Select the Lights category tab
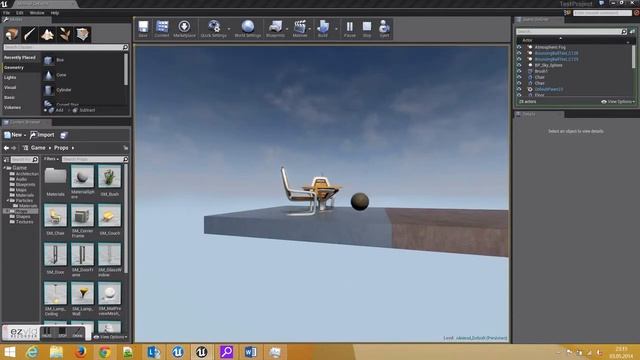Screen dimensions: 640x360 click(21, 78)
